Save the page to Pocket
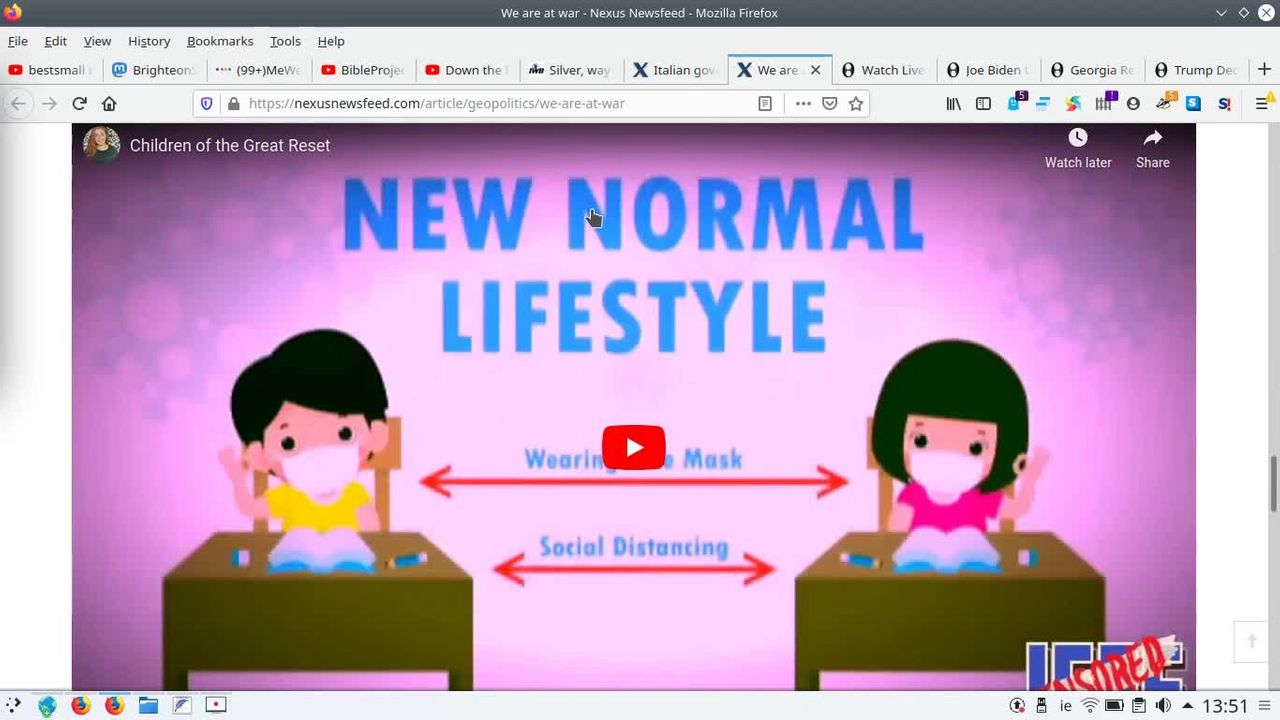 click(x=829, y=103)
